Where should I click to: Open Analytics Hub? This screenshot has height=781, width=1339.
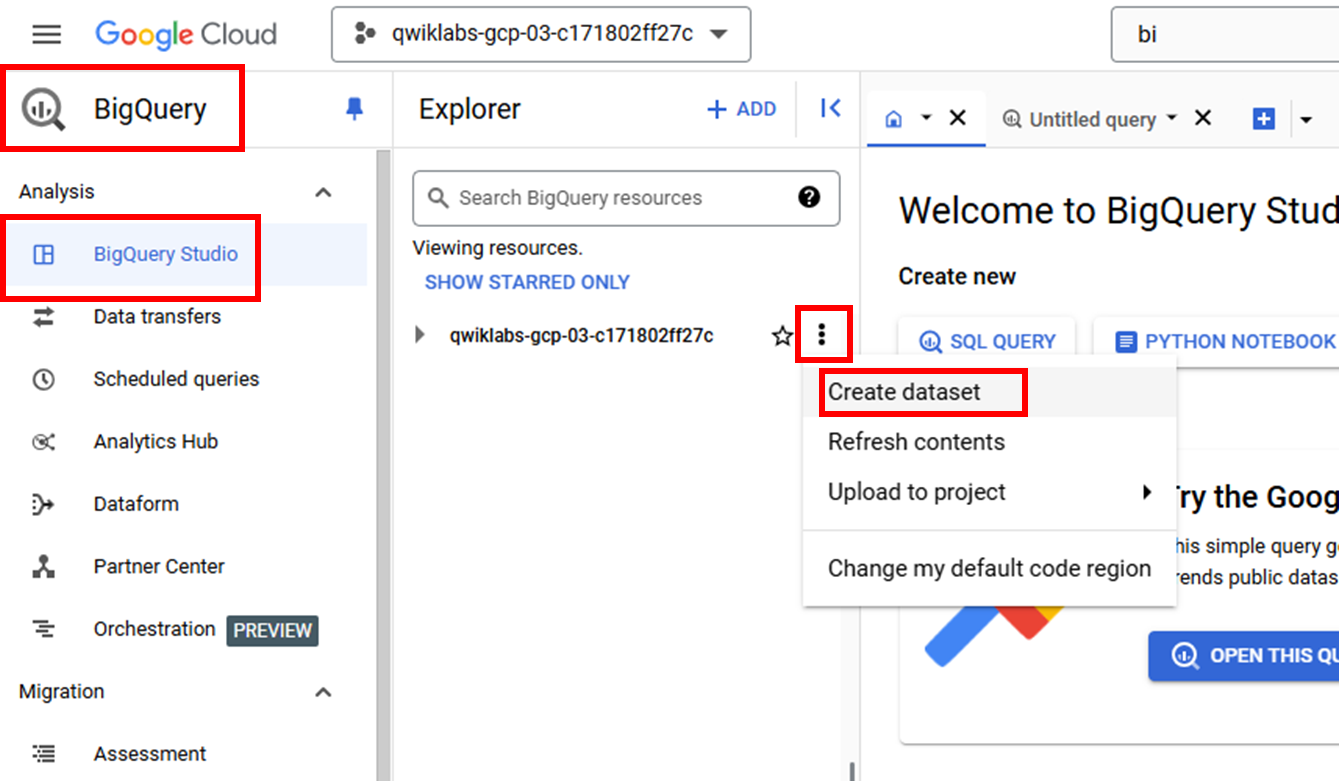[156, 442]
